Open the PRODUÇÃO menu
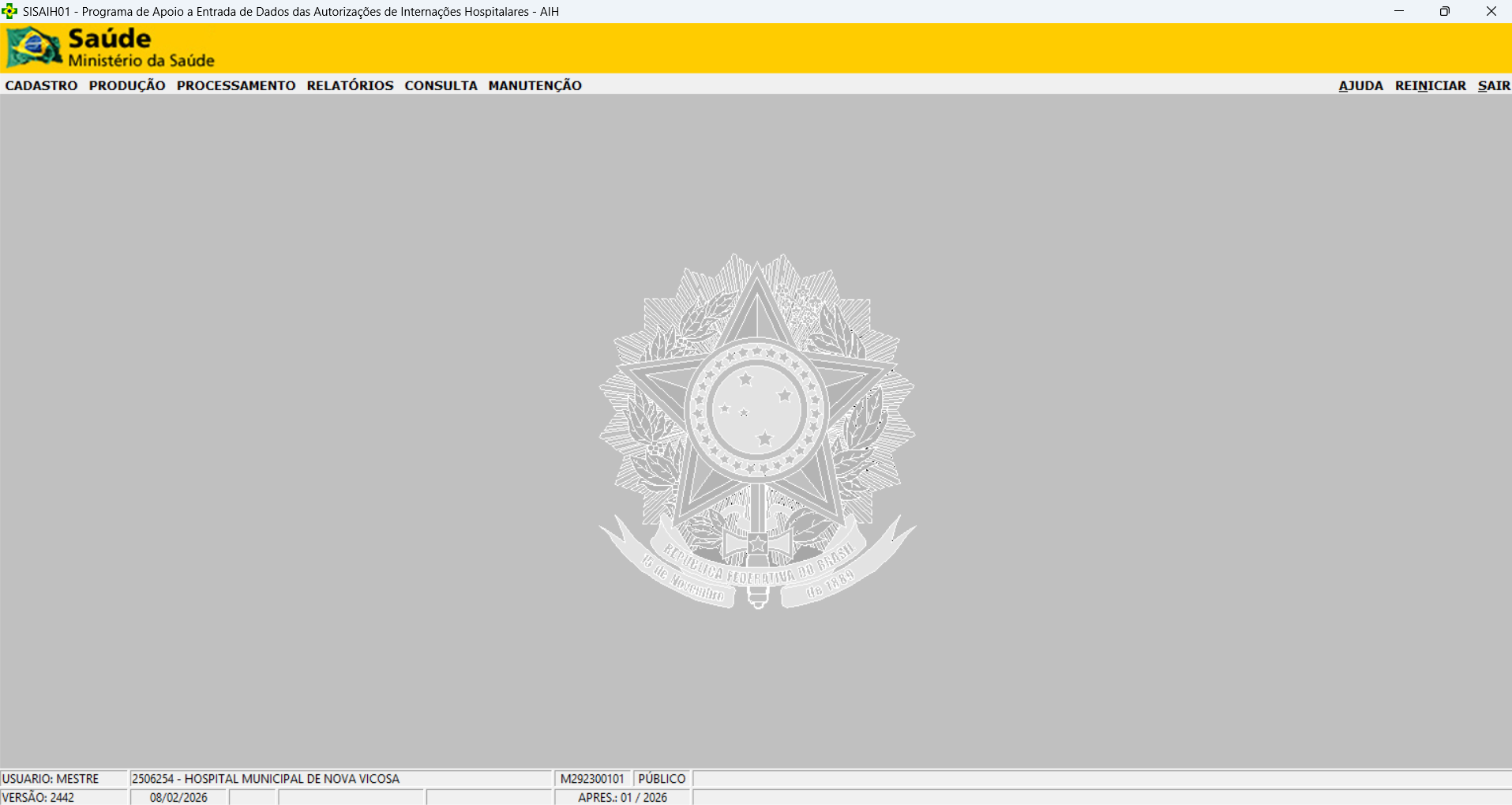 [x=127, y=85]
